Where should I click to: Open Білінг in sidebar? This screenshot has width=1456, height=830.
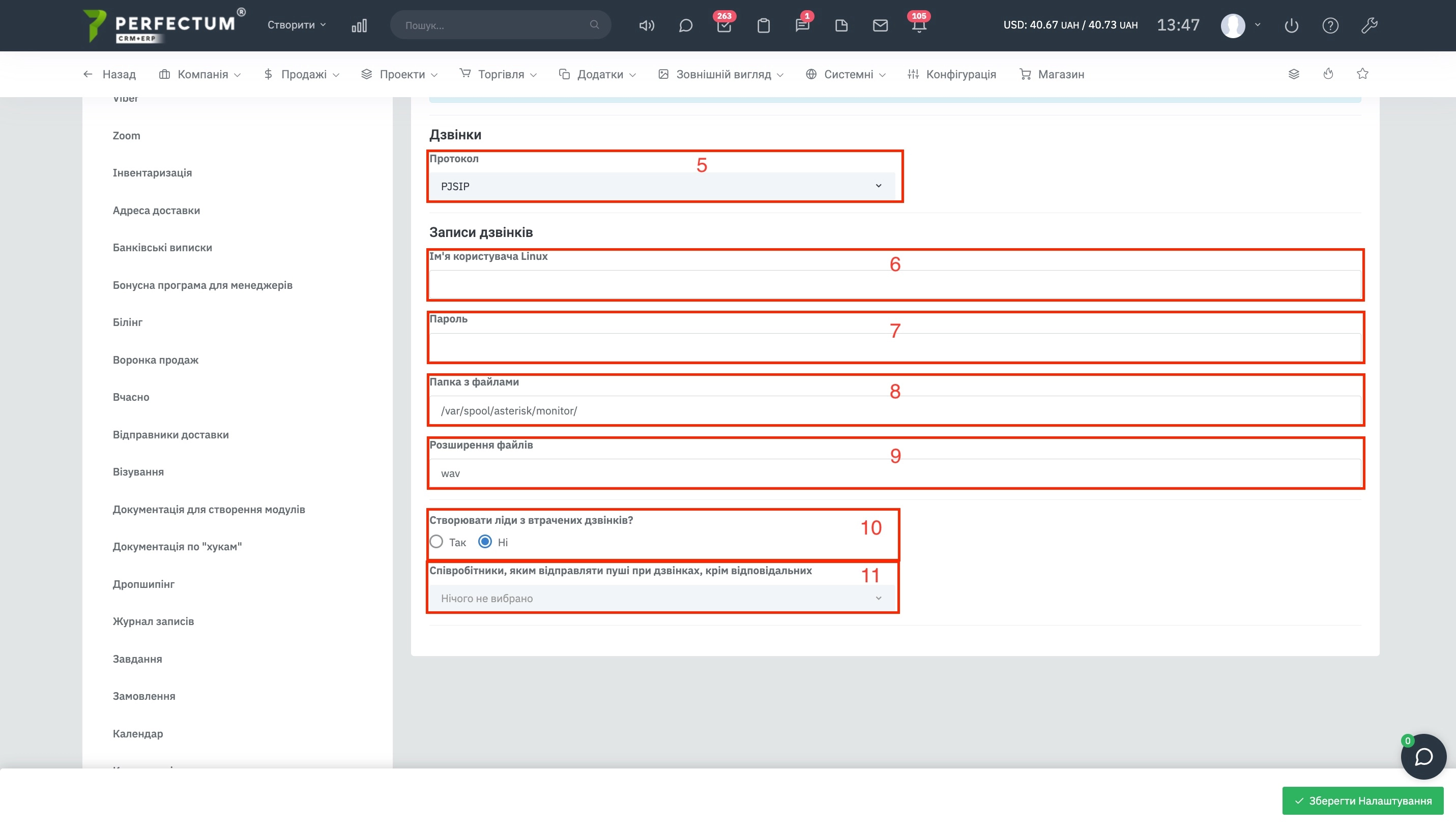pyautogui.click(x=128, y=322)
